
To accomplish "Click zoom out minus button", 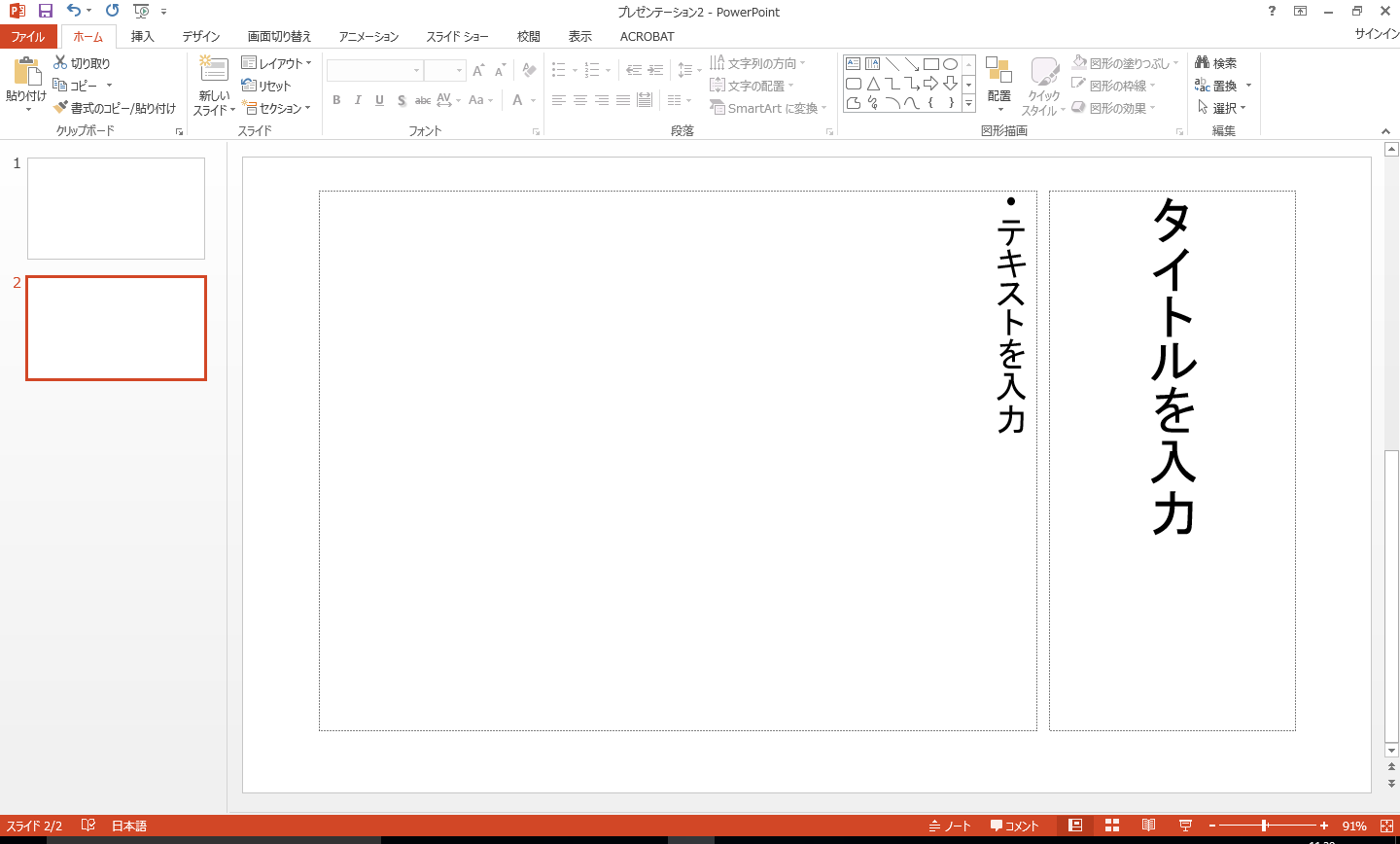I will (x=1212, y=826).
